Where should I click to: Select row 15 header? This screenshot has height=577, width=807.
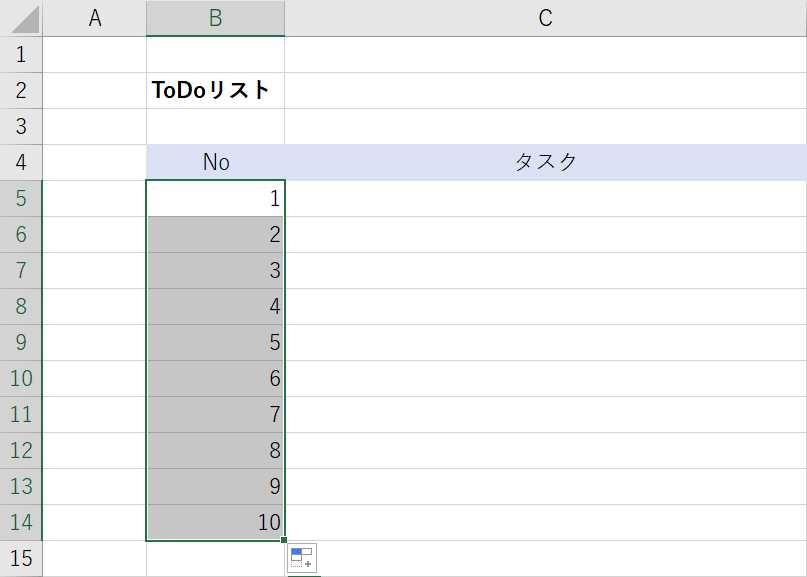pos(22,558)
